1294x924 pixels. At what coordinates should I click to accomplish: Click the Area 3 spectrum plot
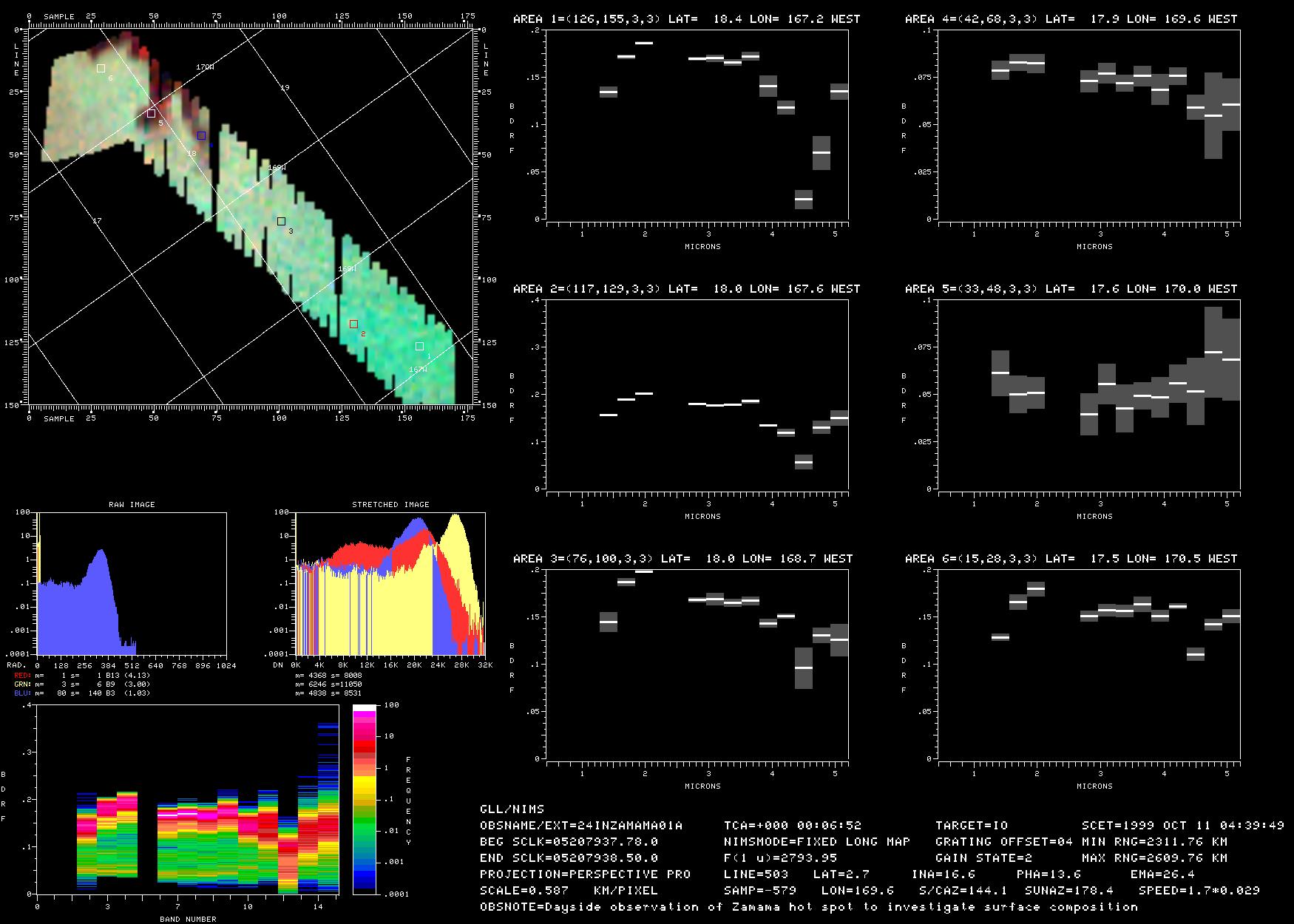click(x=697, y=665)
